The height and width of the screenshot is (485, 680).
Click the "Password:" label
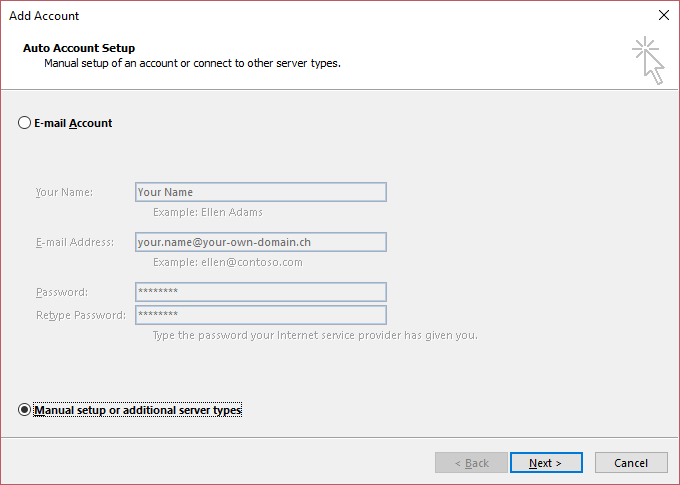[62, 292]
